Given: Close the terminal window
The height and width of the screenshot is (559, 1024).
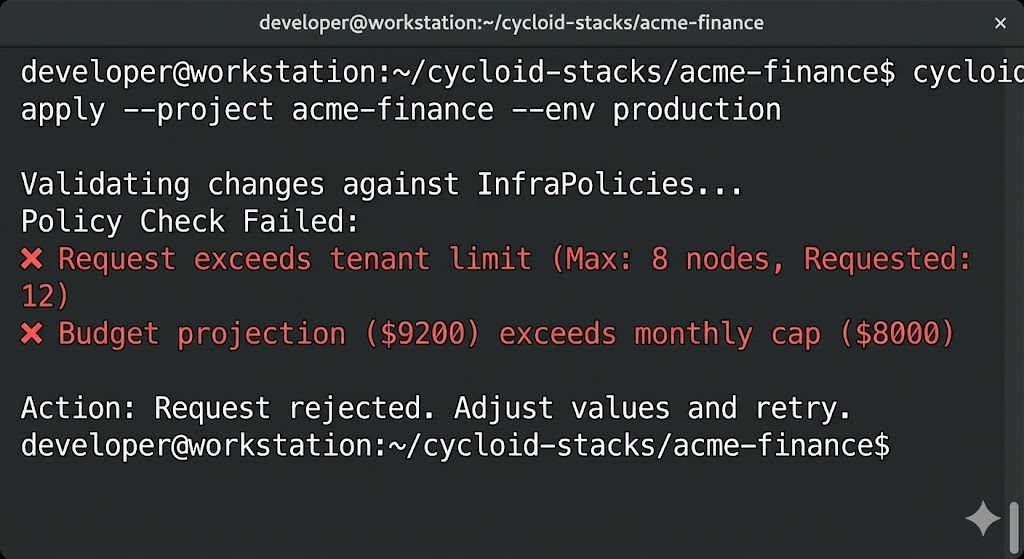Looking at the screenshot, I should click(x=1001, y=22).
